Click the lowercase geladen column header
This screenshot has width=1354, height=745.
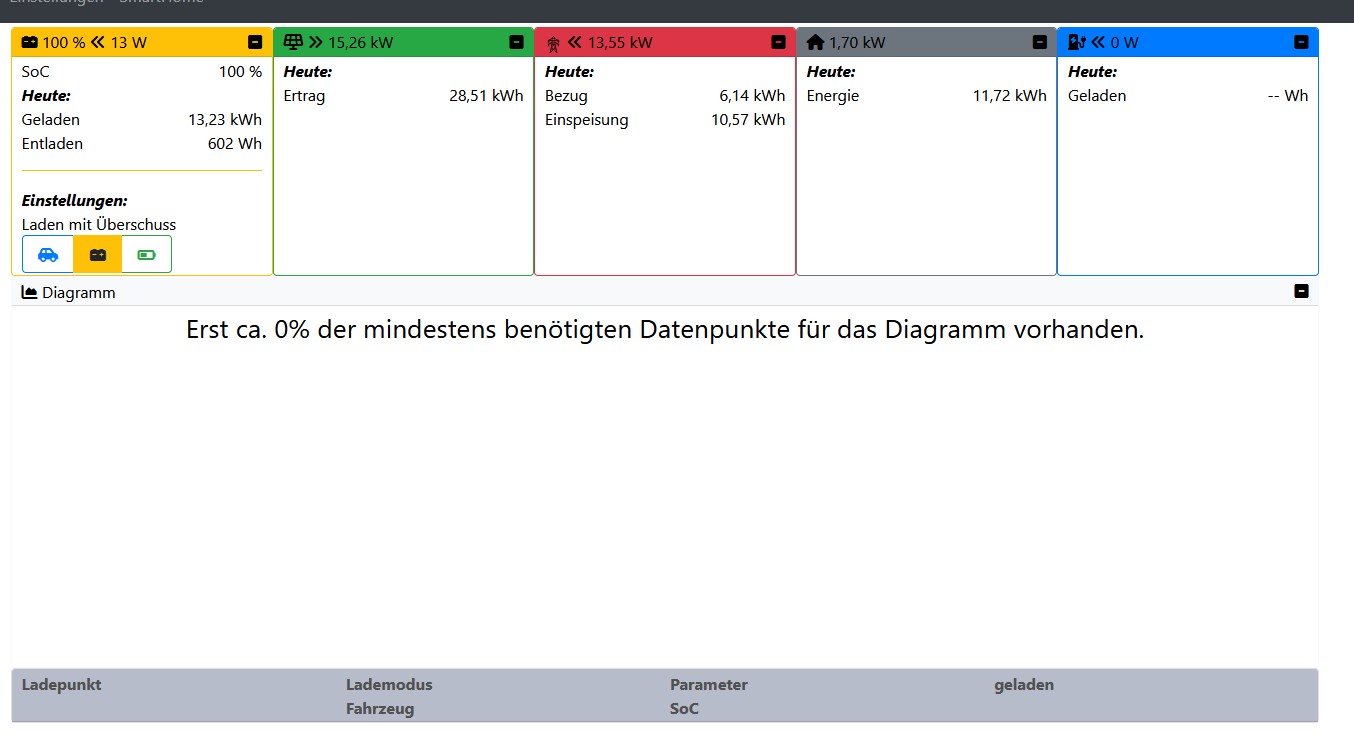(x=1024, y=685)
